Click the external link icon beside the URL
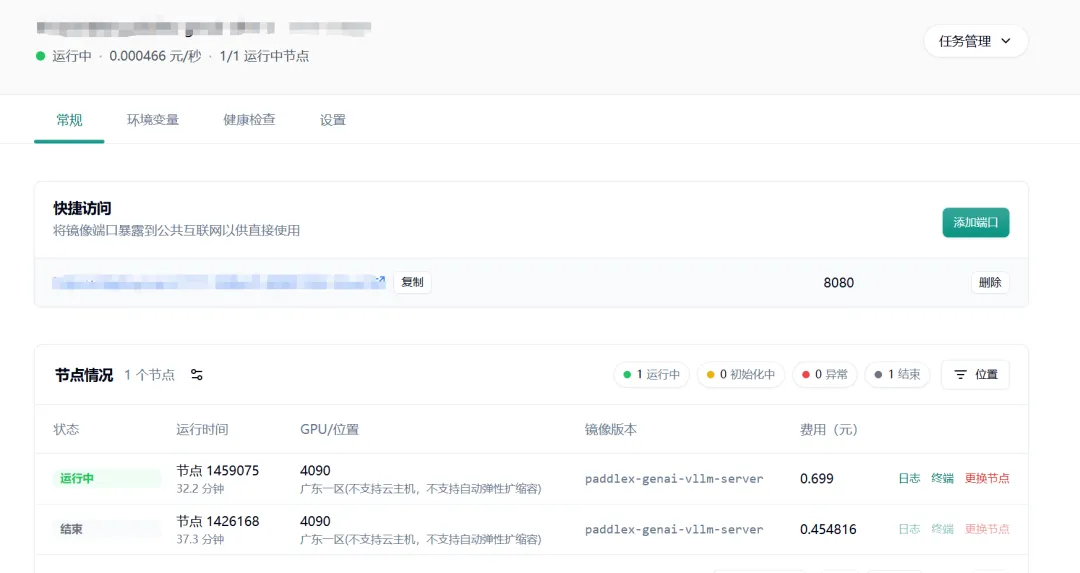 (380, 281)
